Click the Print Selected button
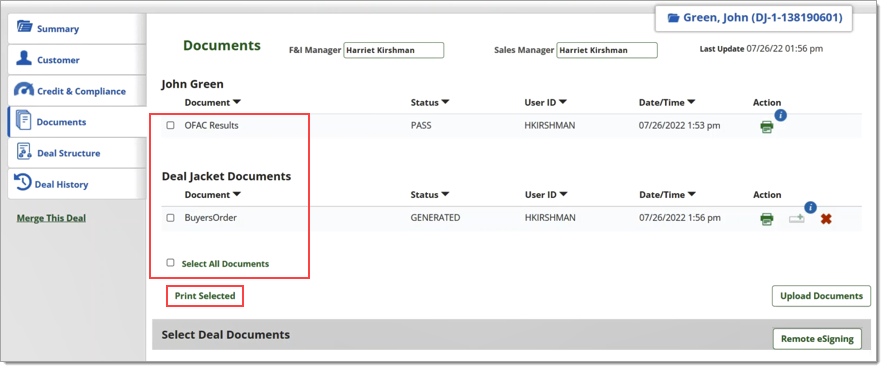 click(x=205, y=296)
